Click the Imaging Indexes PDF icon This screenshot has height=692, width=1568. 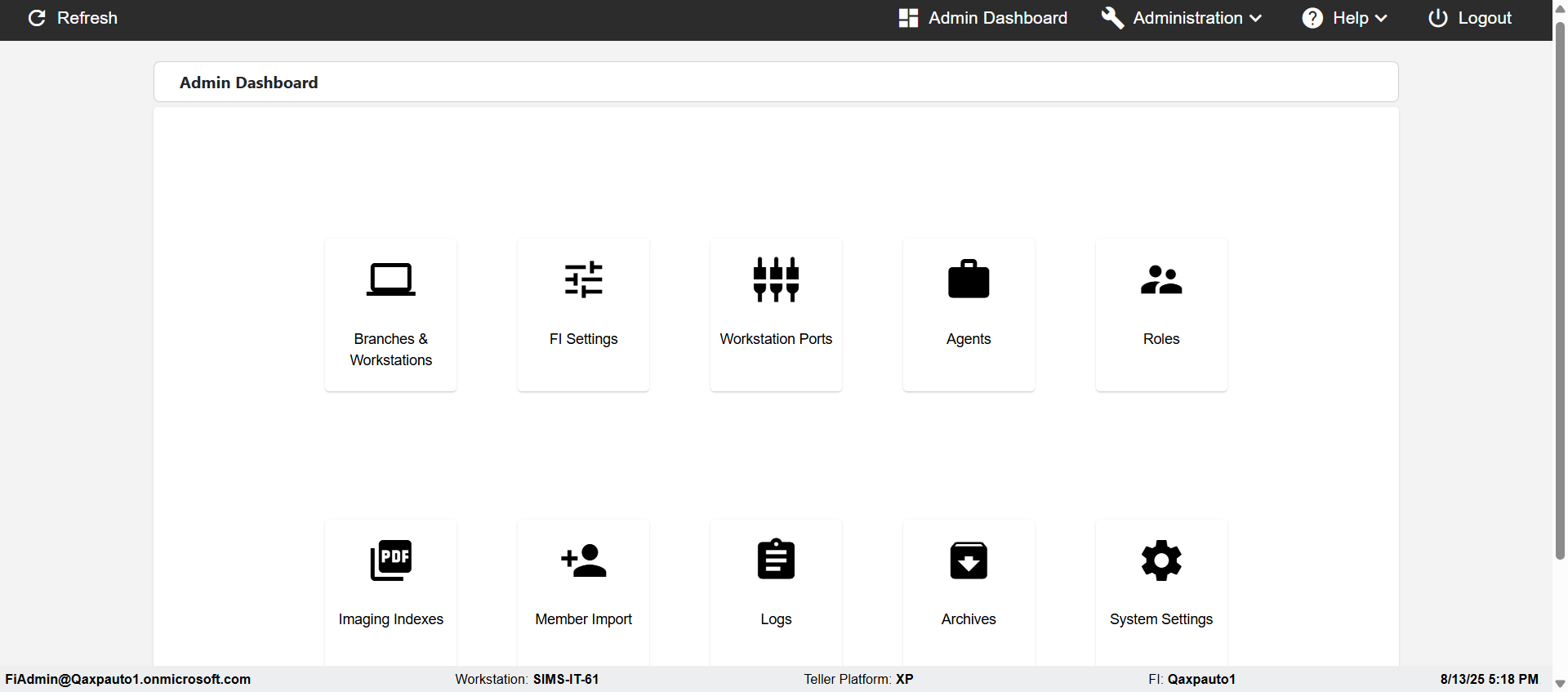pos(391,560)
